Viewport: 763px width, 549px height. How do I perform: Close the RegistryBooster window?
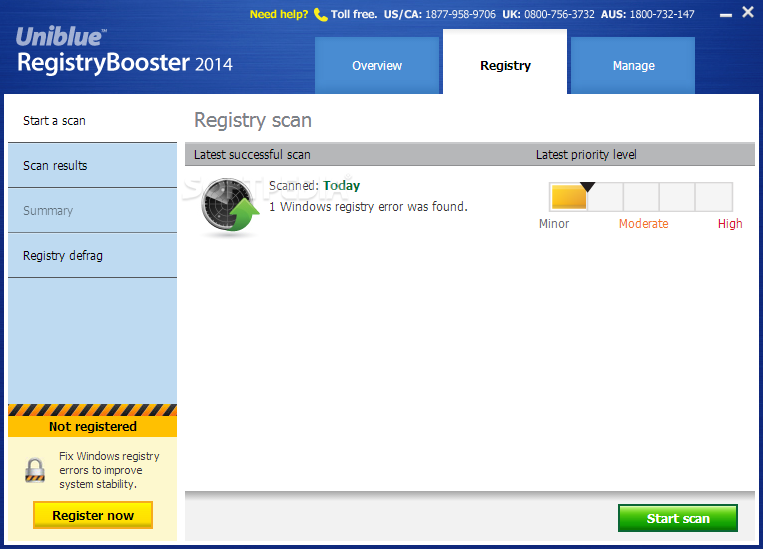tap(748, 12)
